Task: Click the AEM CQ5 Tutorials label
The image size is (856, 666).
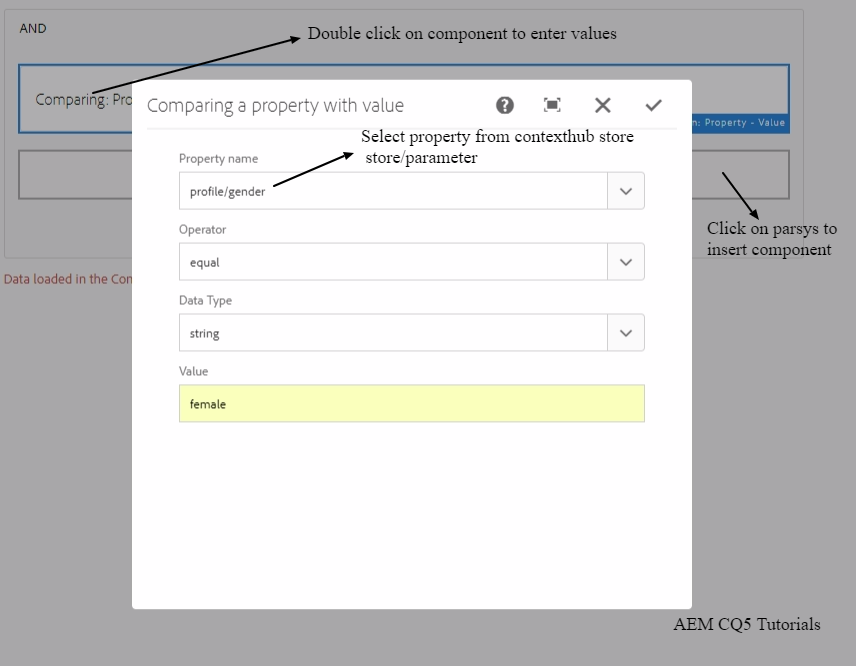Action: 747,625
